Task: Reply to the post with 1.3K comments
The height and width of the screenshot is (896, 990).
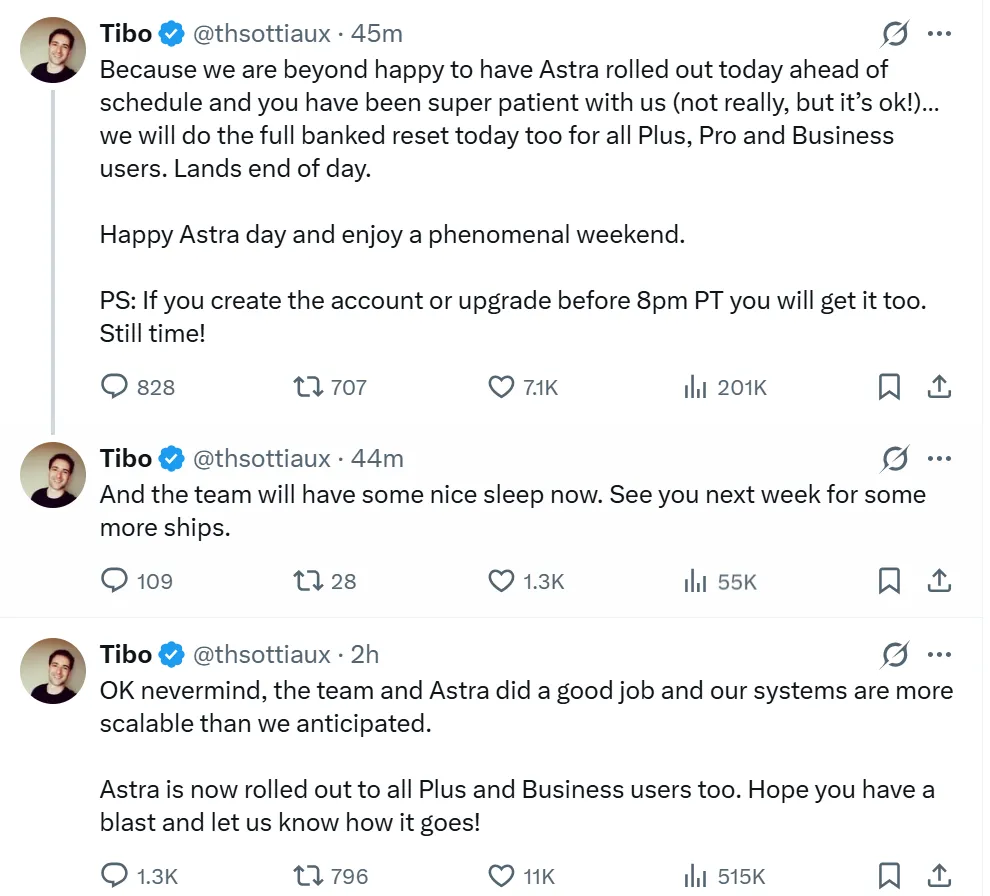Action: pos(139,876)
